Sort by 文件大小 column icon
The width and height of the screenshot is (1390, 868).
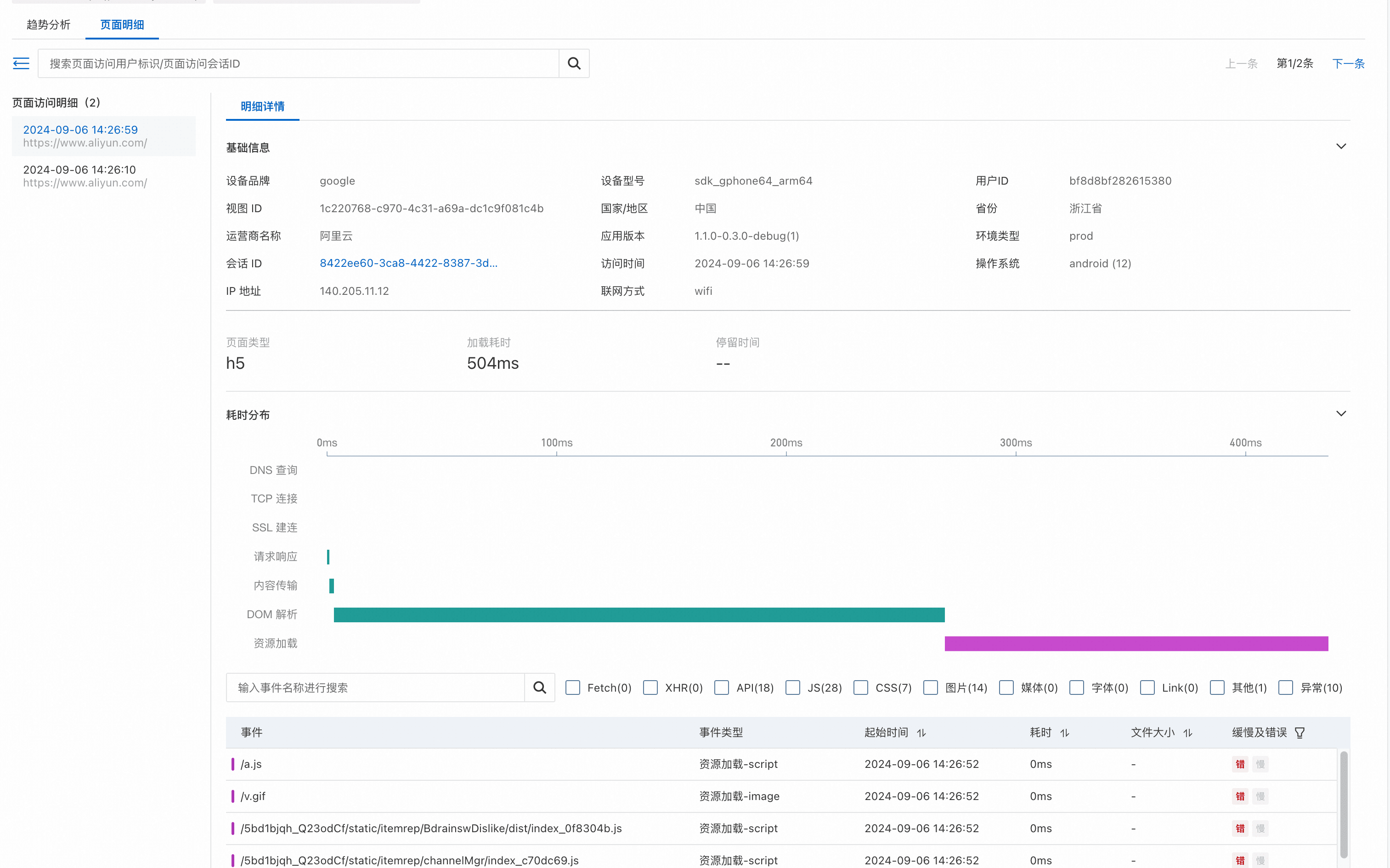[1187, 733]
